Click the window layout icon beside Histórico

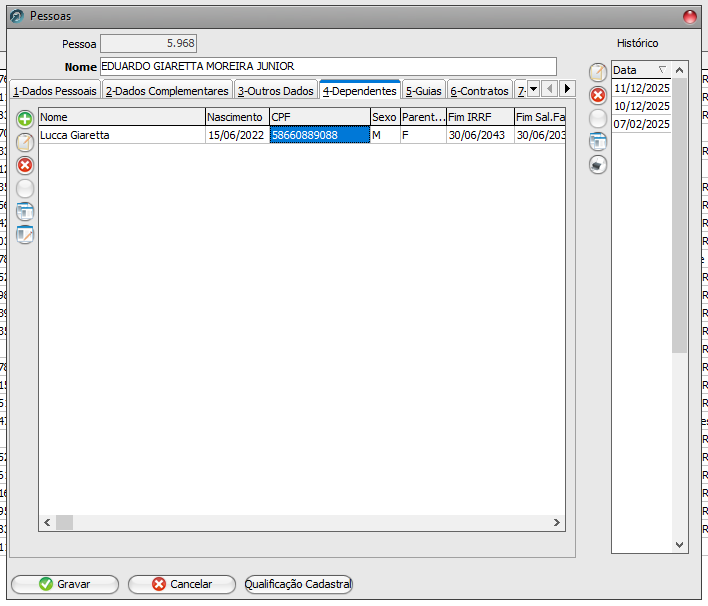click(x=598, y=141)
